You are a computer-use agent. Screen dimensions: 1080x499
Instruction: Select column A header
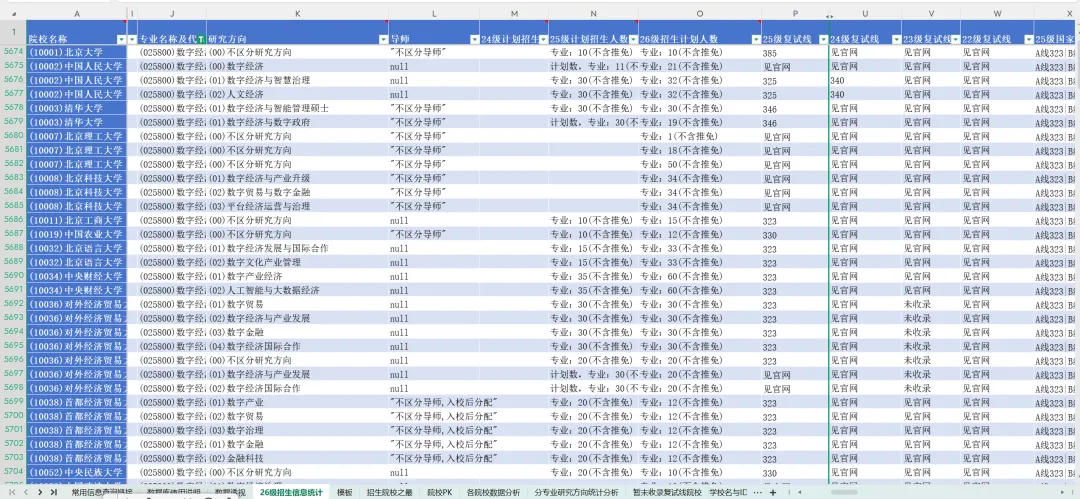pos(76,13)
